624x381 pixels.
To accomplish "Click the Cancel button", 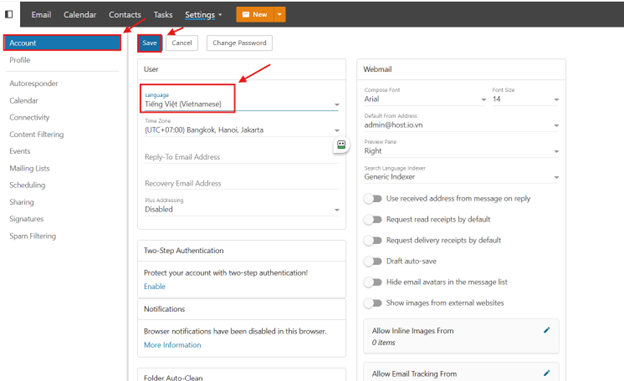I will coord(182,43).
